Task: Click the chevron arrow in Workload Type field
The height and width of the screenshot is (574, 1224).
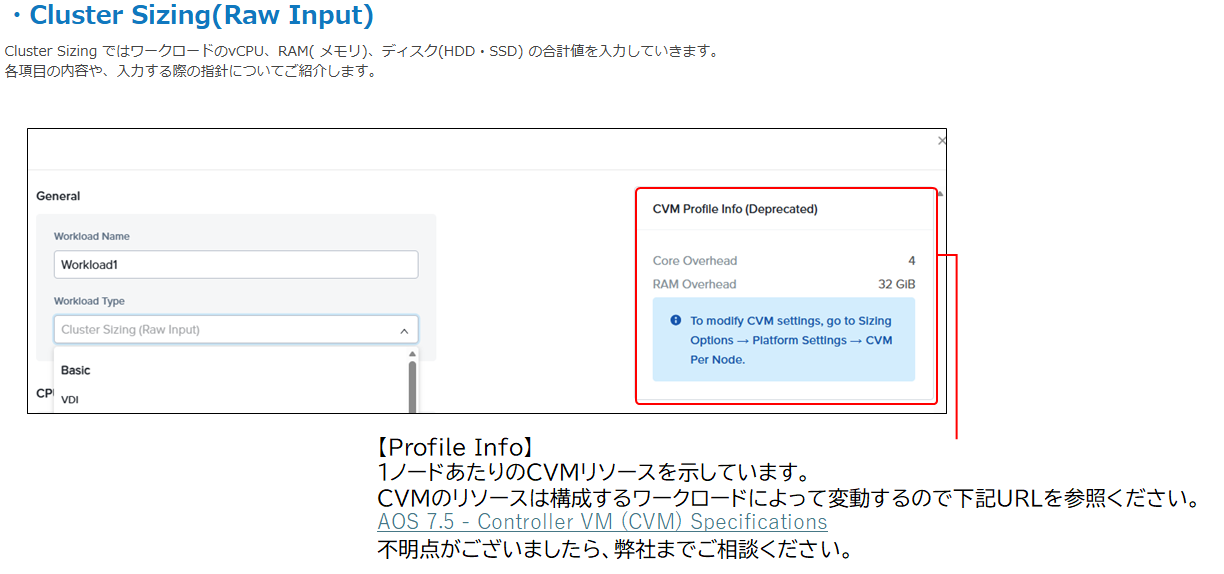Action: 404,330
